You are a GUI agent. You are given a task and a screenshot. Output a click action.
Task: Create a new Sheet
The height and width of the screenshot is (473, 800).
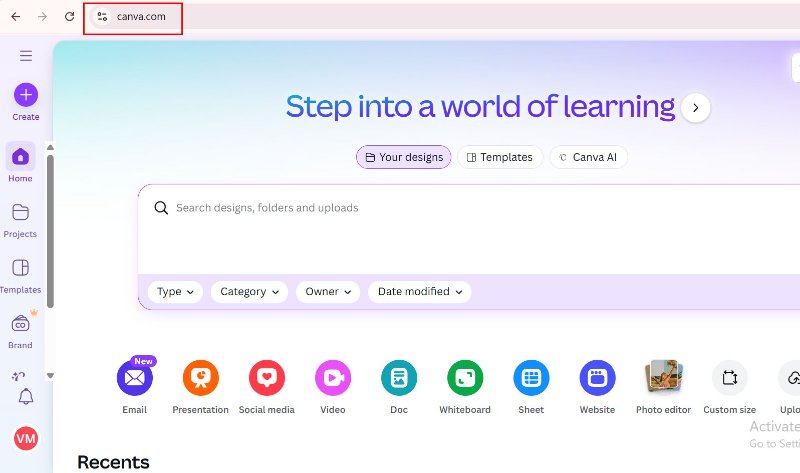tap(531, 386)
